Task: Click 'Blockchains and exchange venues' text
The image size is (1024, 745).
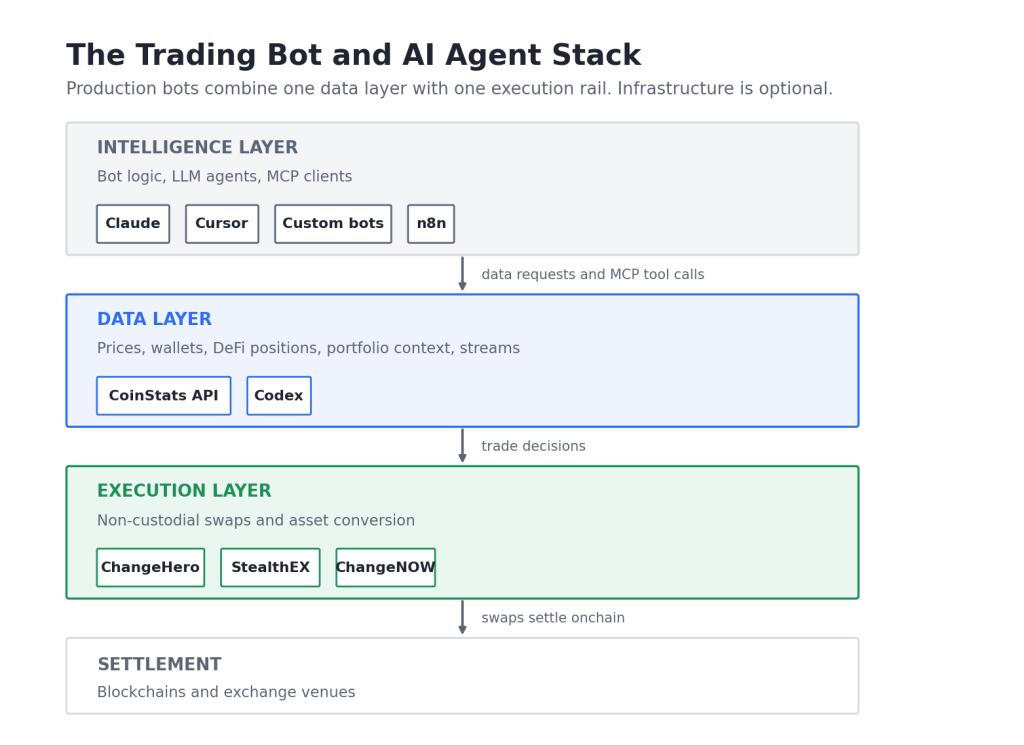Action: pos(226,692)
